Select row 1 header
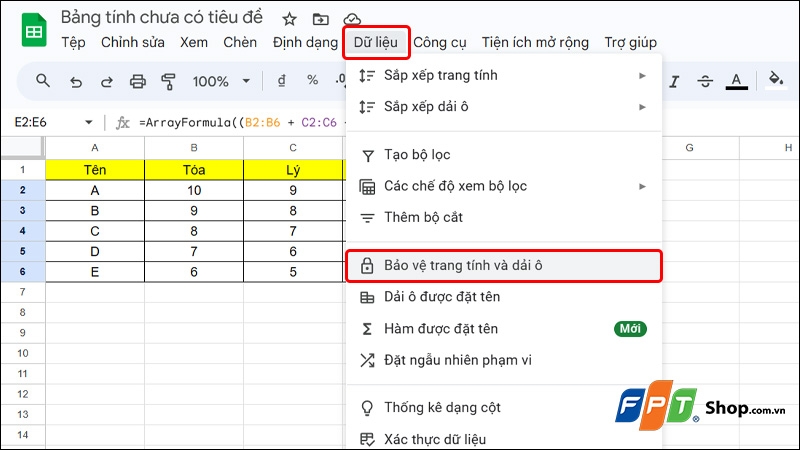The image size is (800, 450). (x=22, y=169)
